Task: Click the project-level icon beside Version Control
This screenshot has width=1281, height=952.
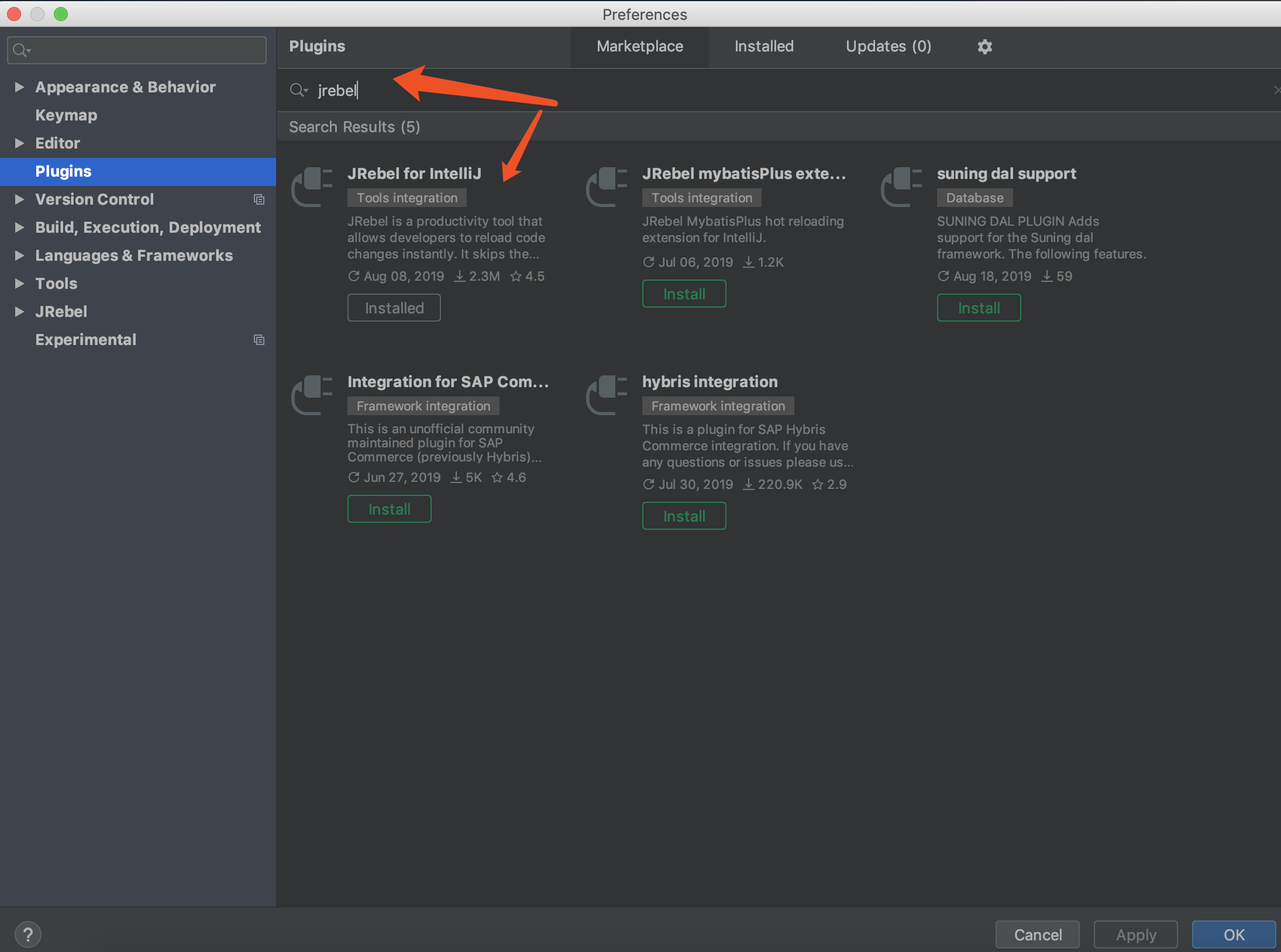Action: [259, 199]
